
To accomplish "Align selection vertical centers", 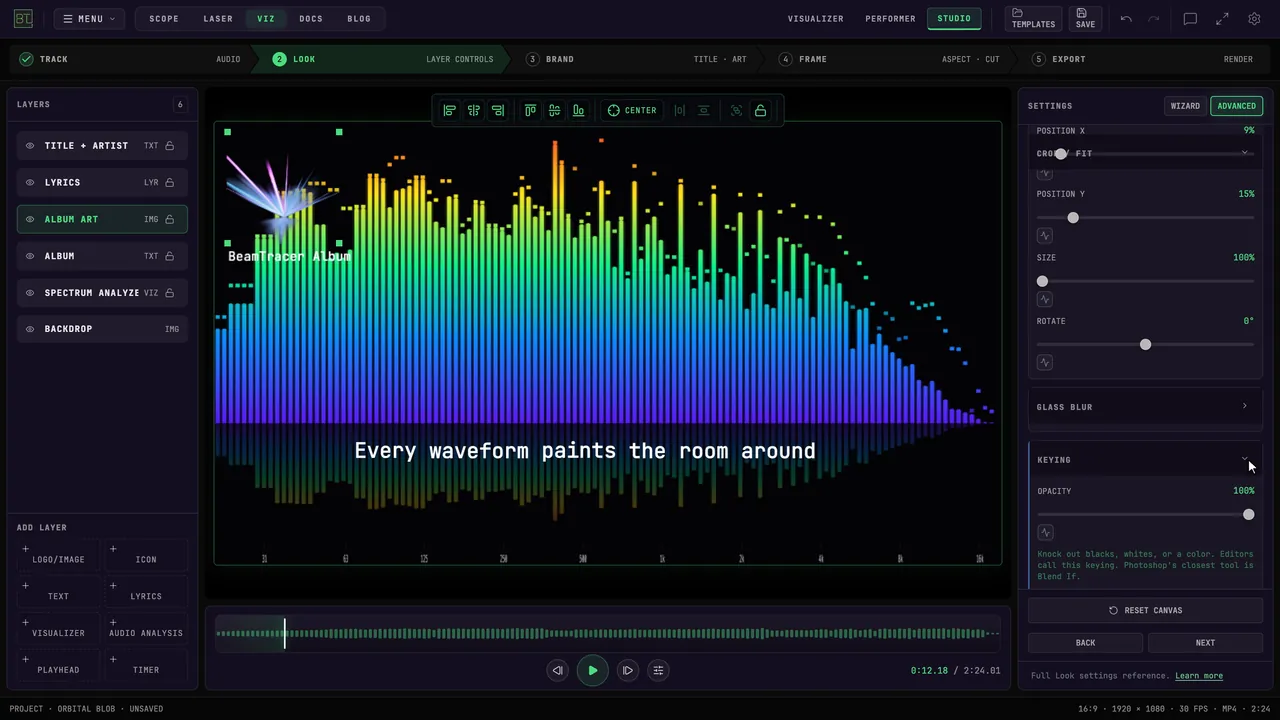I will 554,110.
